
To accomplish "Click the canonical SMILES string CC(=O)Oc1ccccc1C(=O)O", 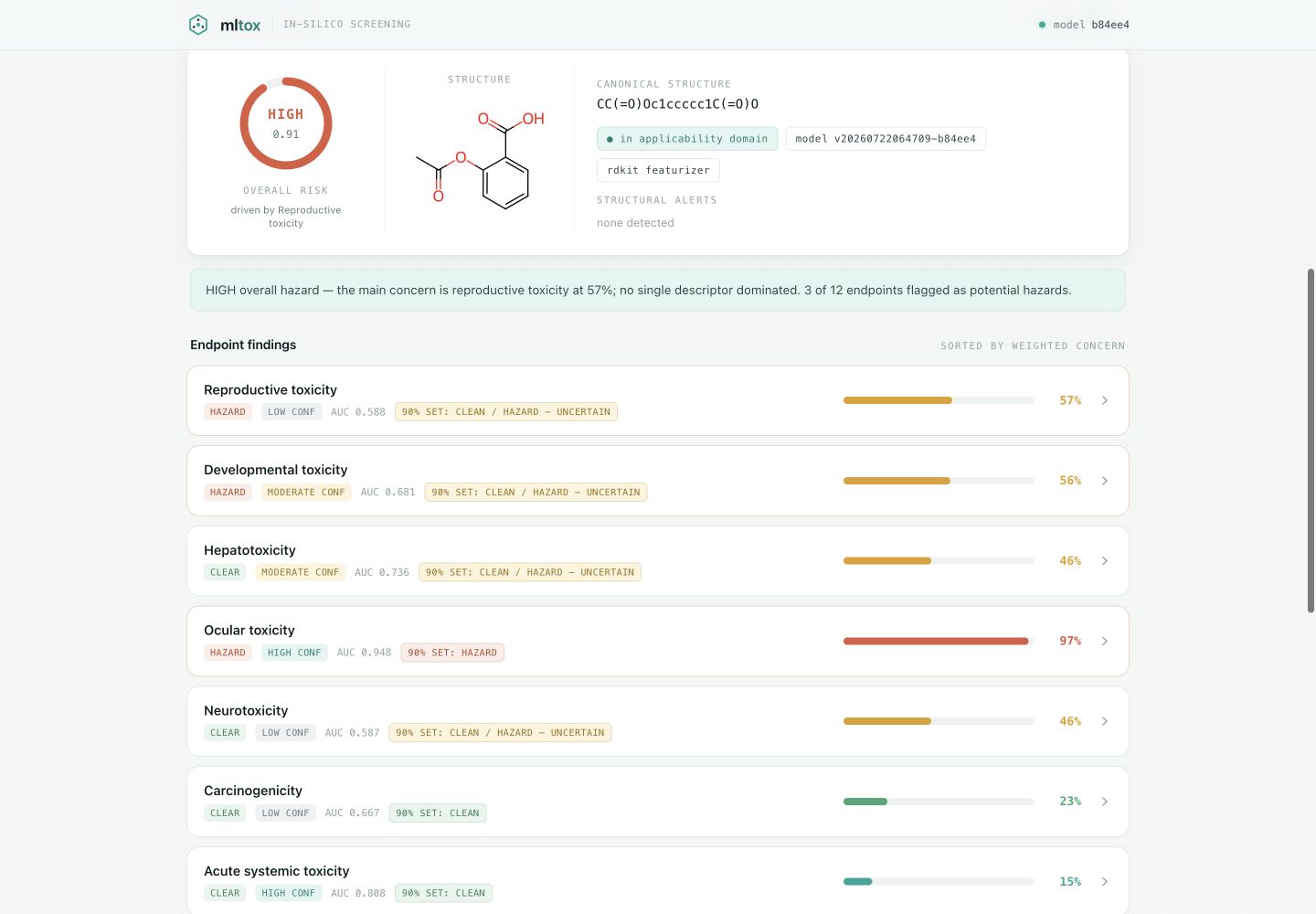I will click(x=677, y=104).
